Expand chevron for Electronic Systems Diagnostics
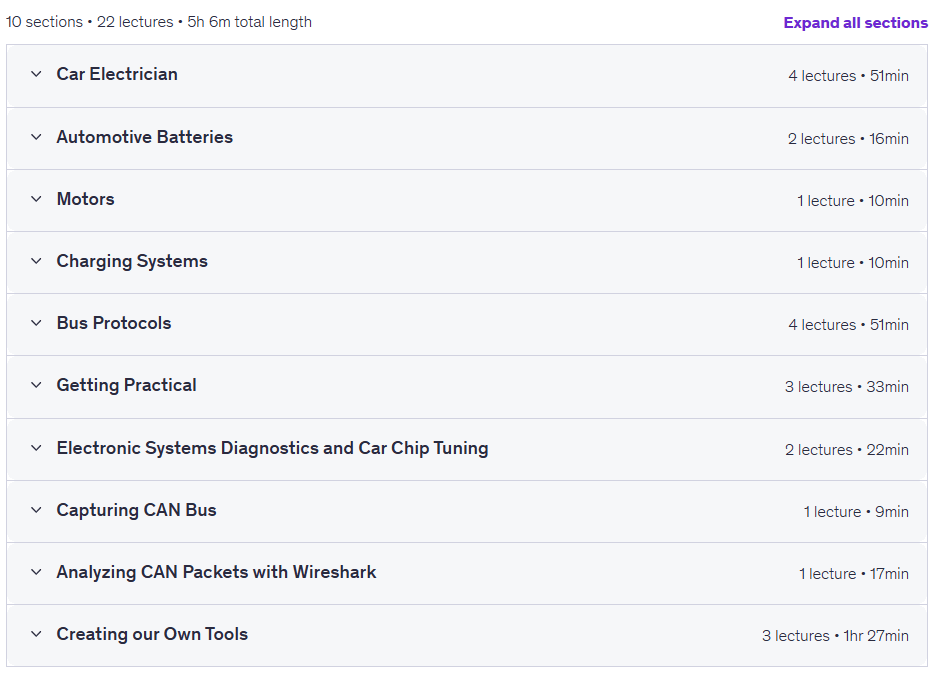Screen dimensions: 934x674 click(36, 448)
